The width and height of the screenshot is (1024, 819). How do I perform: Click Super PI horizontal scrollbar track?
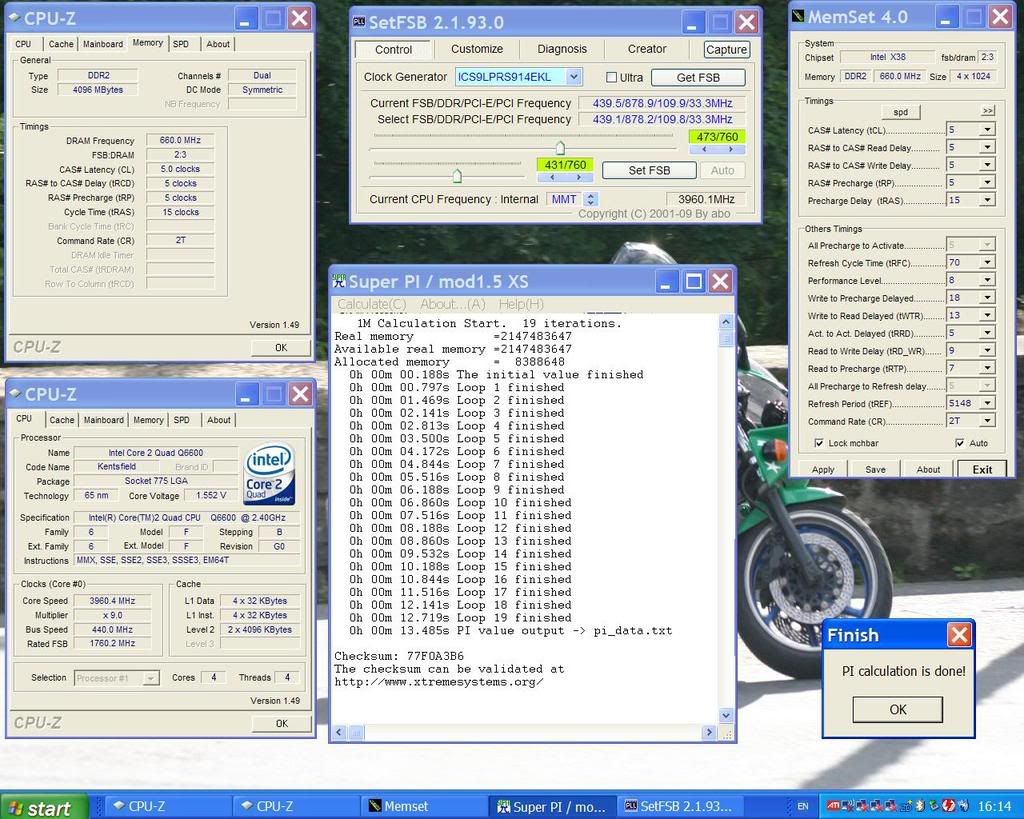coord(532,733)
